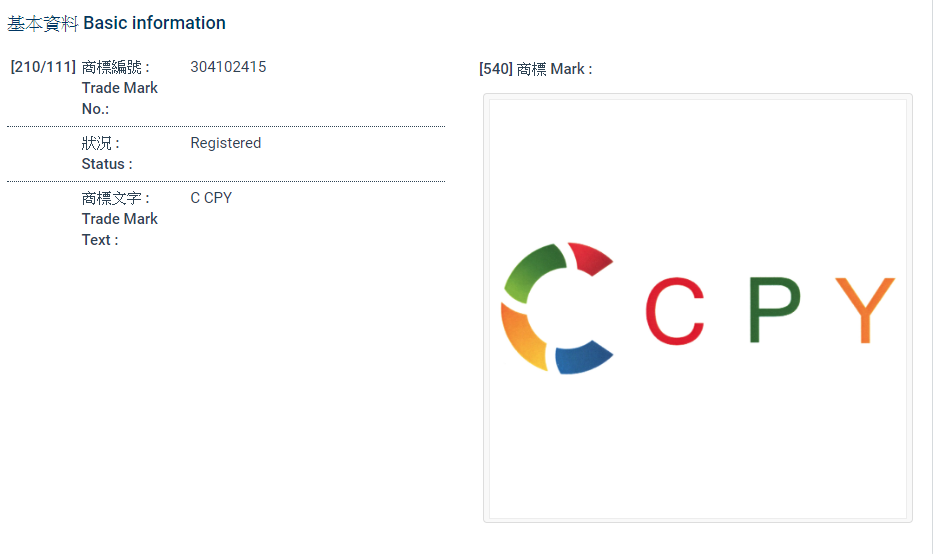This screenshot has width=933, height=554.
Task: Click the 商標編號 Chinese label
Action: 115,67
